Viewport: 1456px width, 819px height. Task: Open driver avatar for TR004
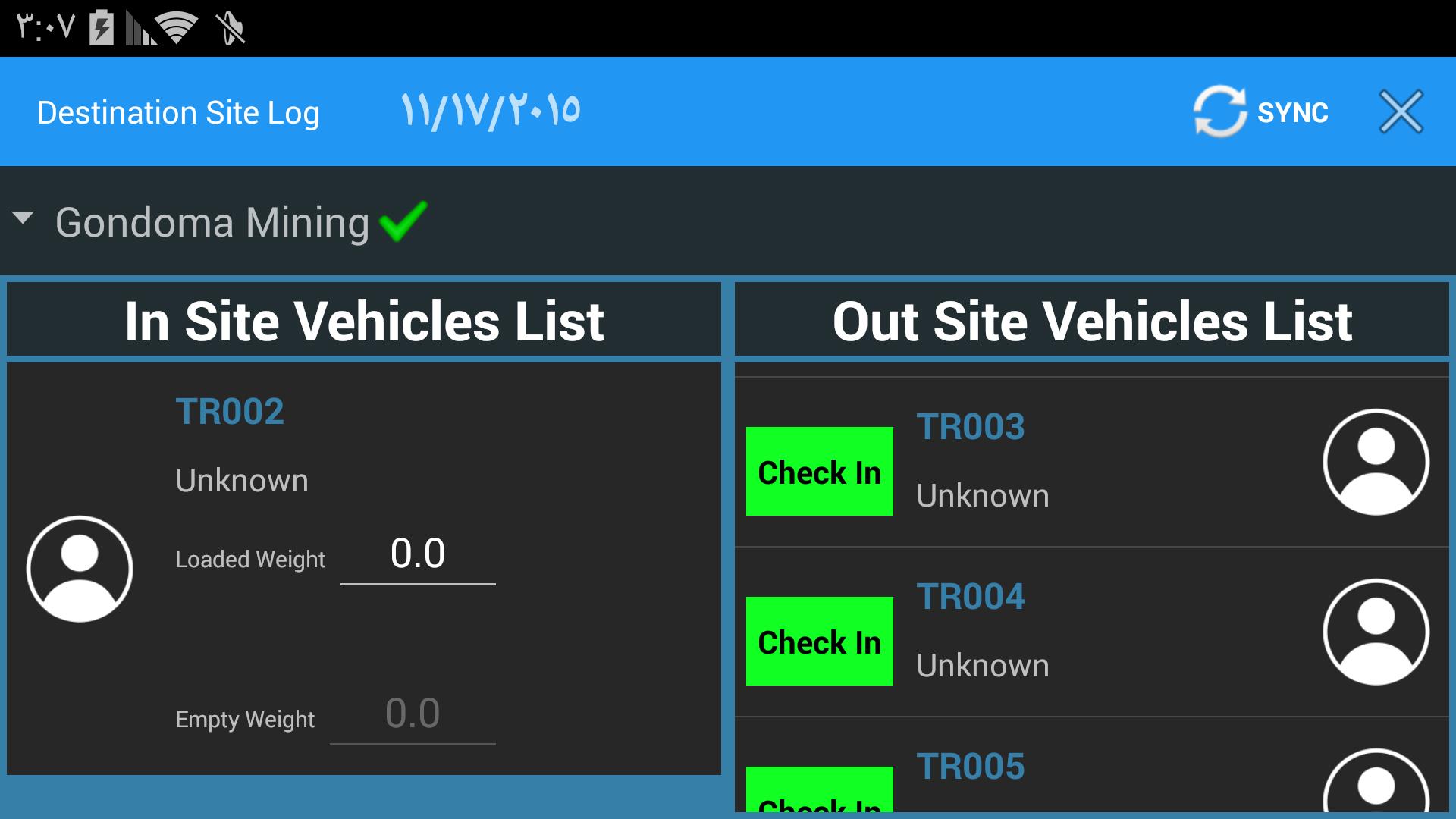[x=1376, y=632]
